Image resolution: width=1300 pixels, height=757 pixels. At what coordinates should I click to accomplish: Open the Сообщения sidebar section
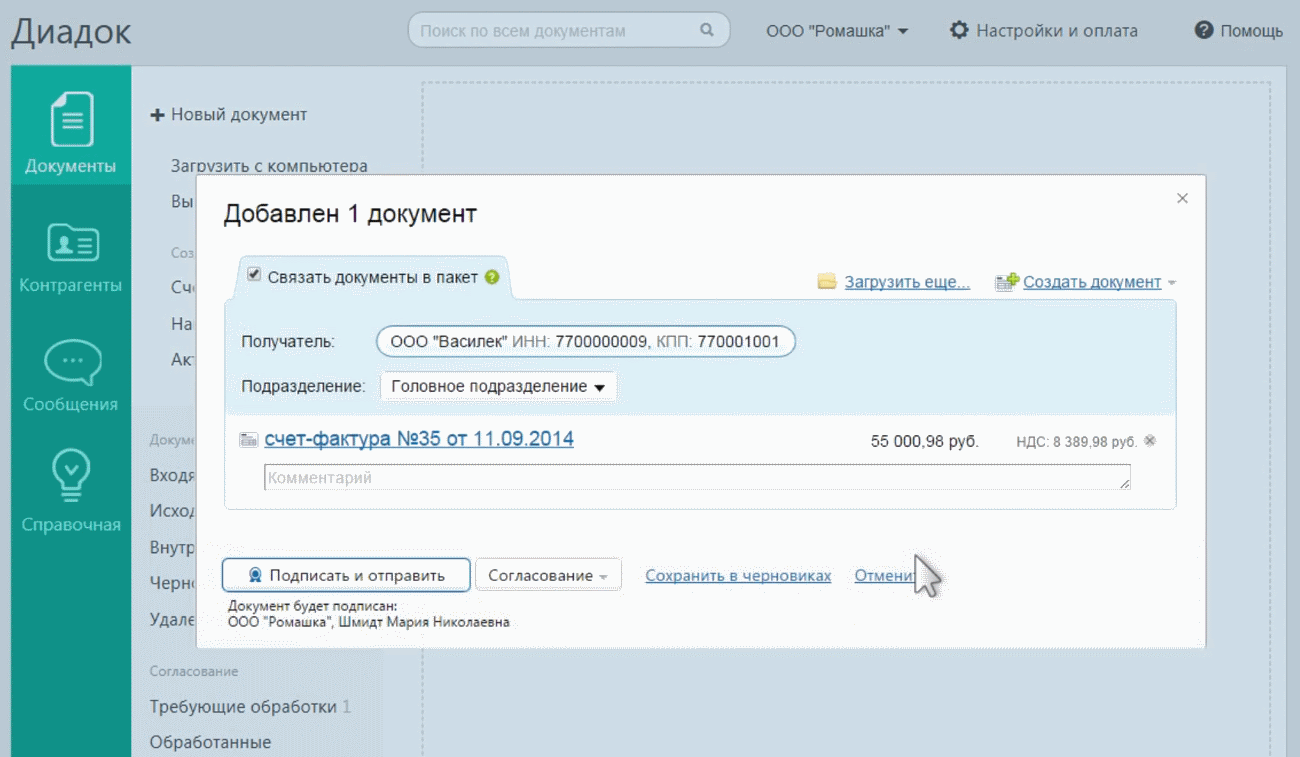click(x=71, y=376)
